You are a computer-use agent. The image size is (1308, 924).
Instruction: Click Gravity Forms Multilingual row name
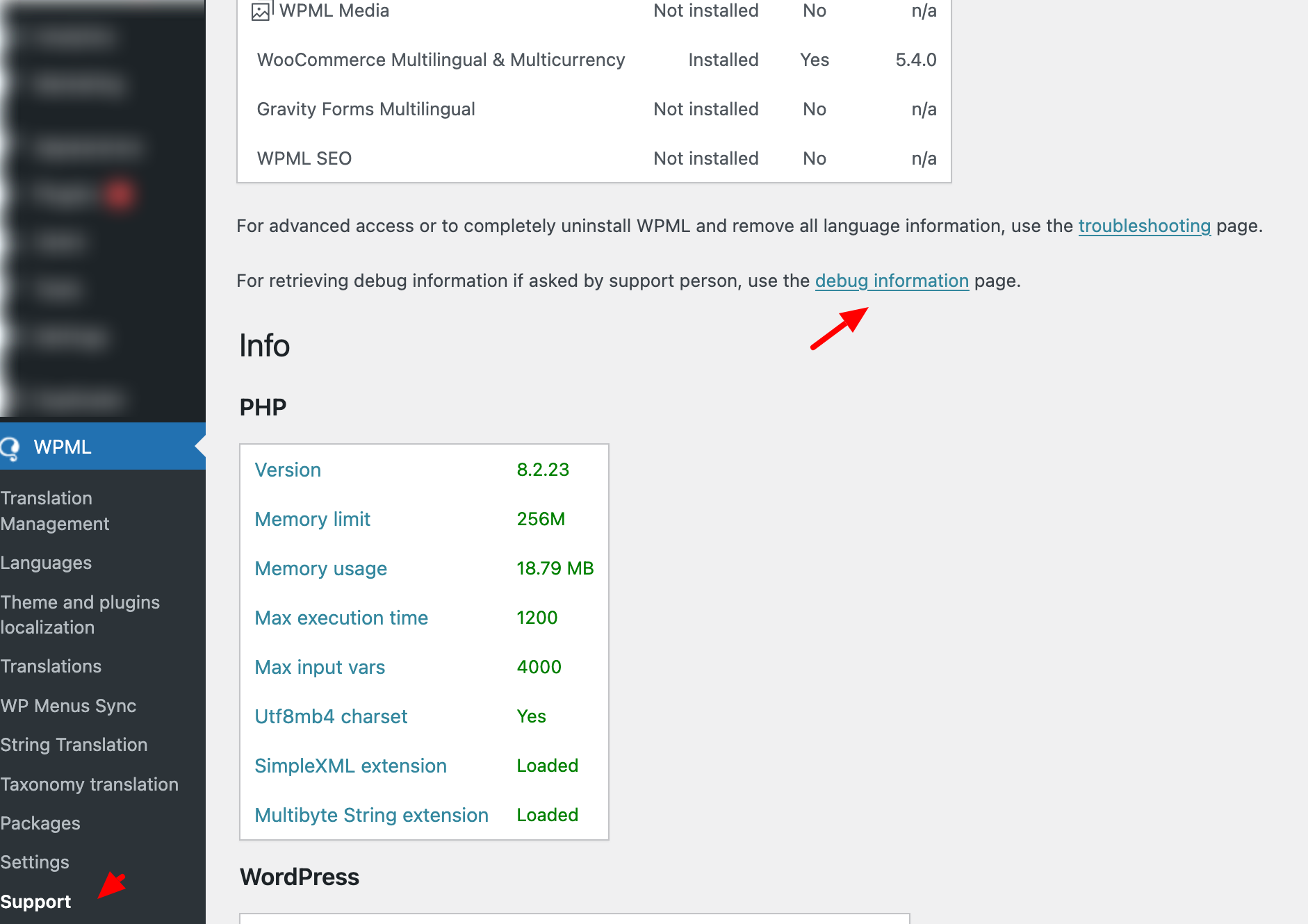pos(366,109)
